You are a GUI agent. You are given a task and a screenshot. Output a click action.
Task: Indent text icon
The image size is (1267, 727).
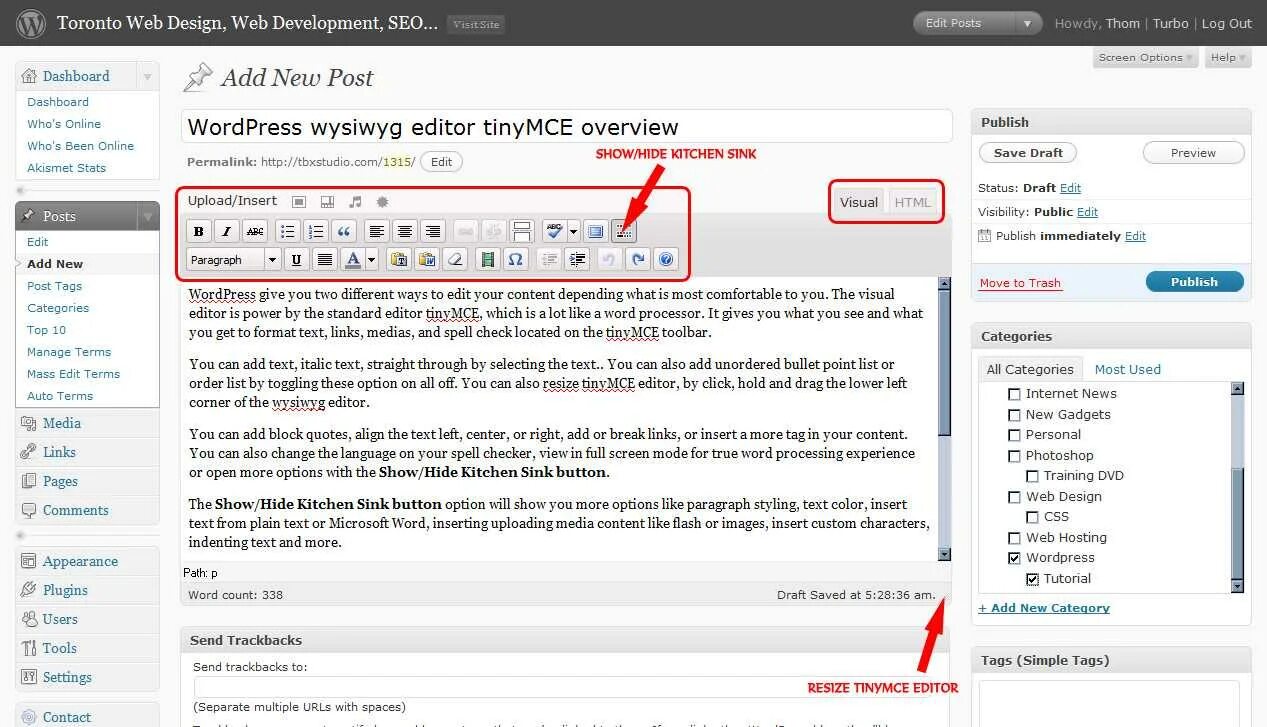click(577, 260)
